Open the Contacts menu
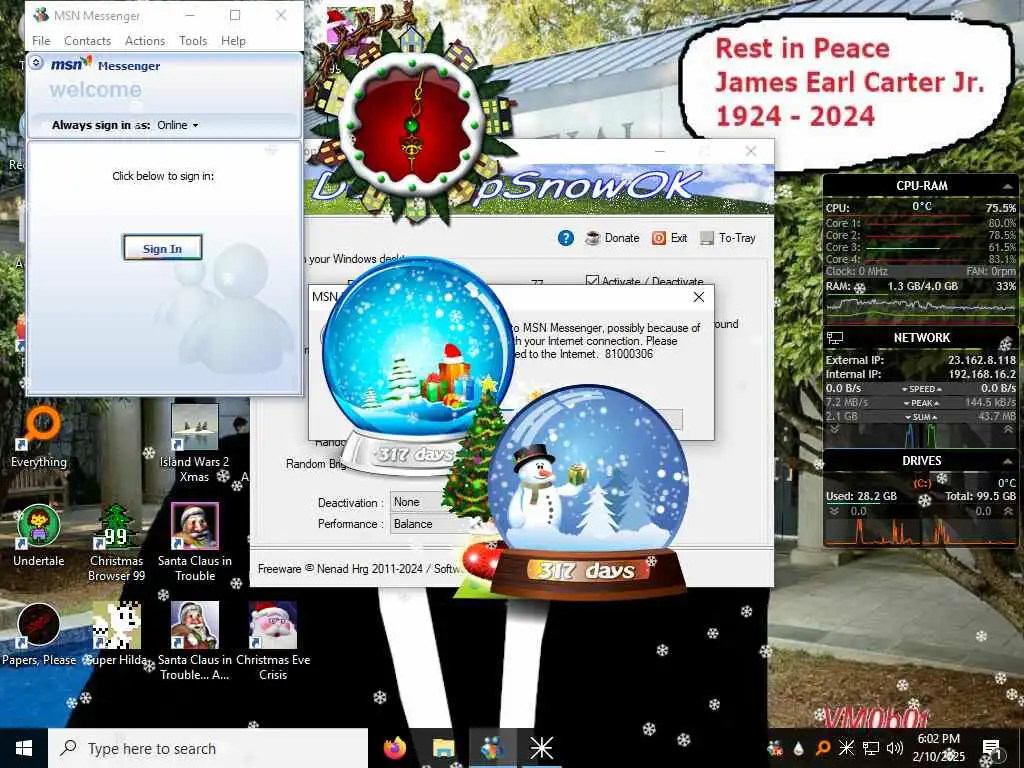This screenshot has width=1024, height=768. tap(88, 40)
